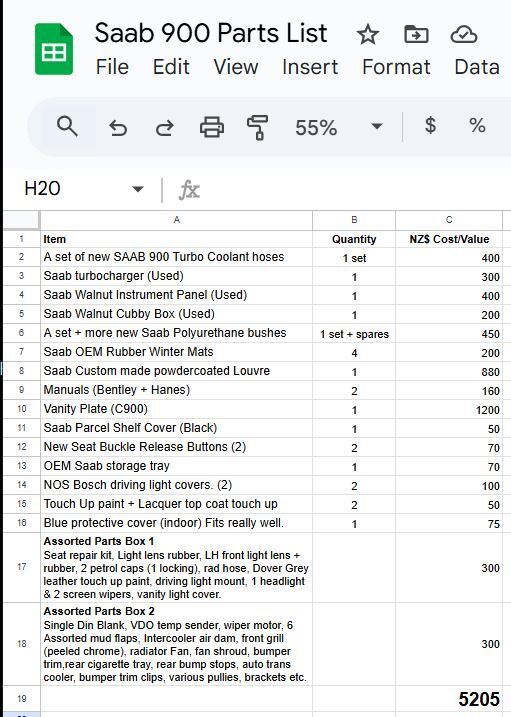The image size is (511, 717).
Task: Undo the last action
Action: (x=118, y=127)
